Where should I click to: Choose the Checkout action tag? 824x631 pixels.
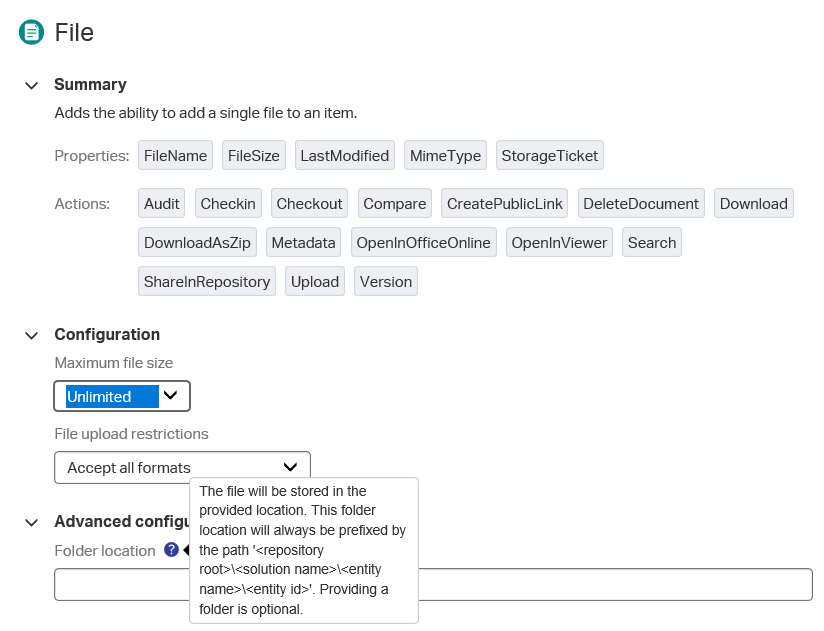click(309, 203)
